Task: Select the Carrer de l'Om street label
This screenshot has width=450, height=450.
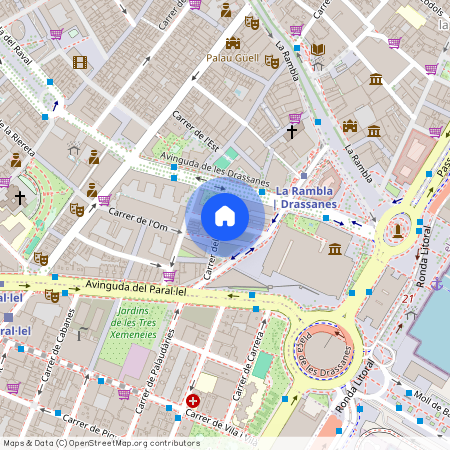Action: tap(138, 219)
